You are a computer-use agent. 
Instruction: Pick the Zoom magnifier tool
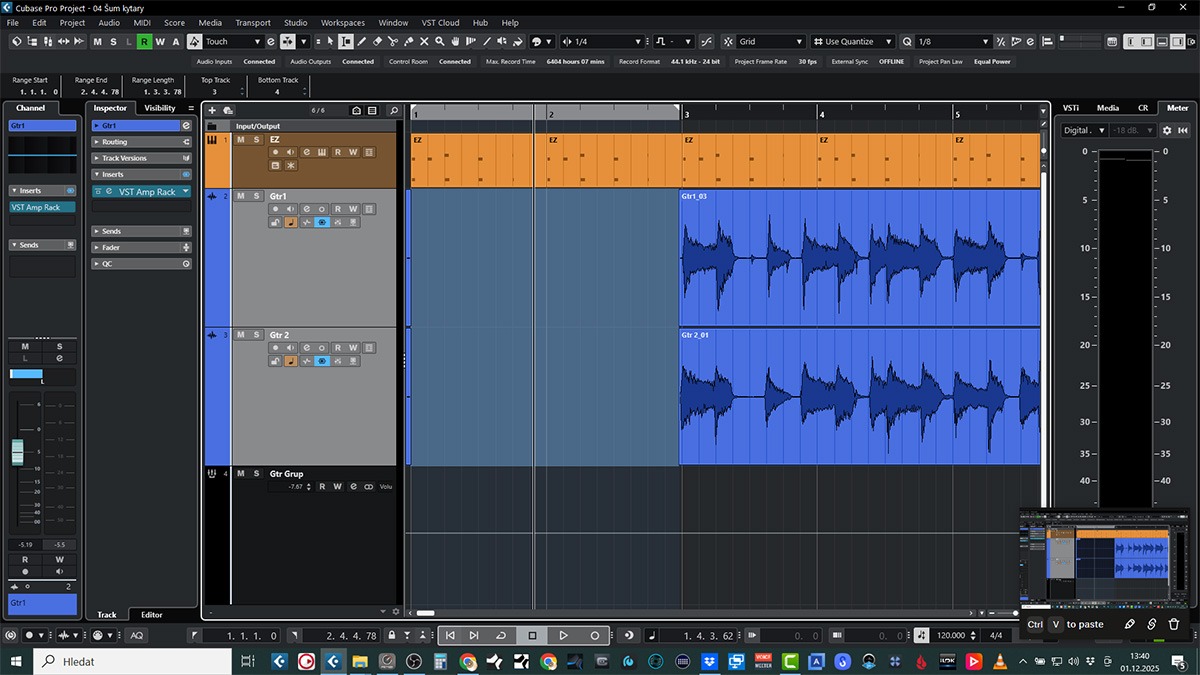(440, 42)
